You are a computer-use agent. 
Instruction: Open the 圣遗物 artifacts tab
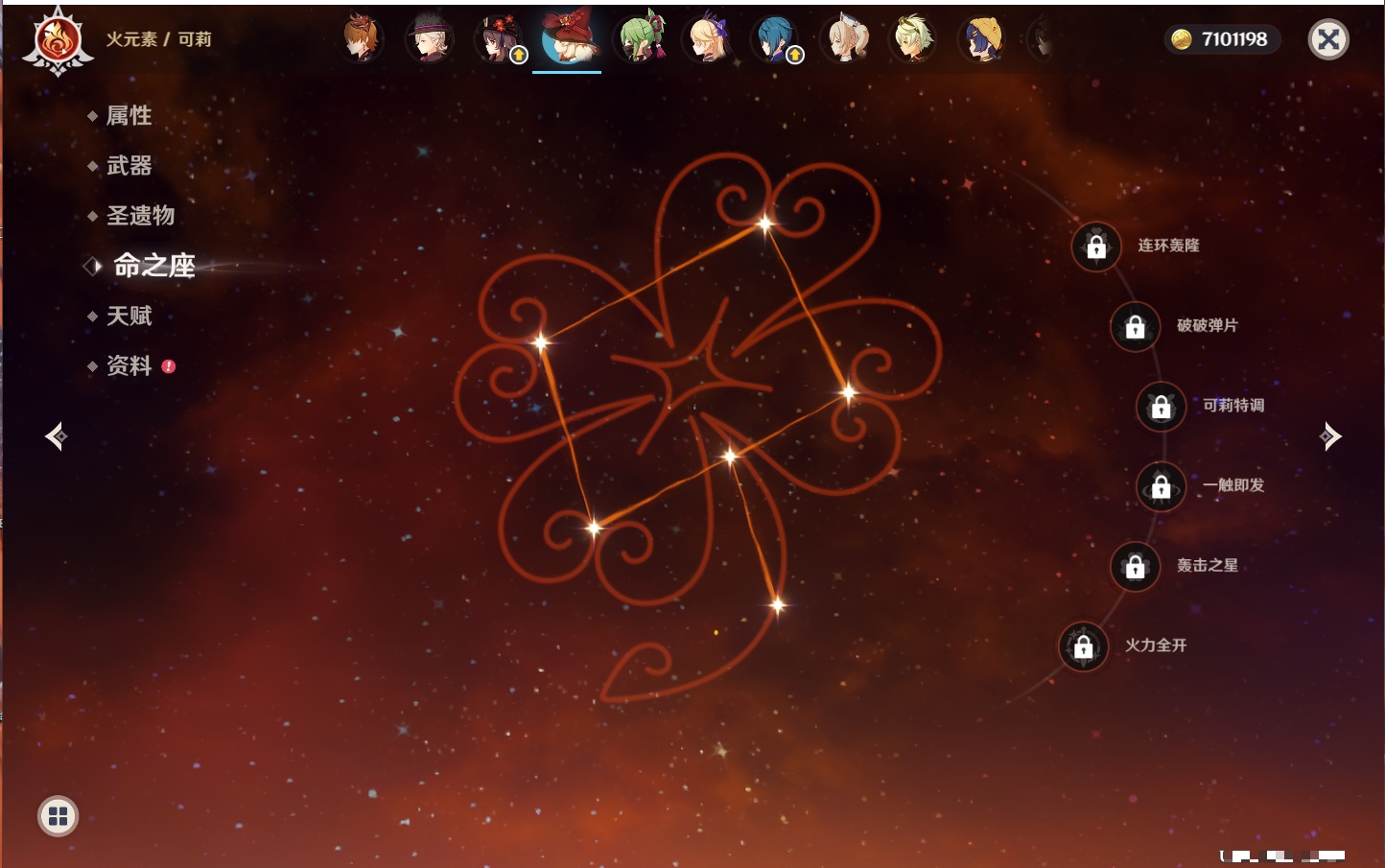click(x=140, y=215)
